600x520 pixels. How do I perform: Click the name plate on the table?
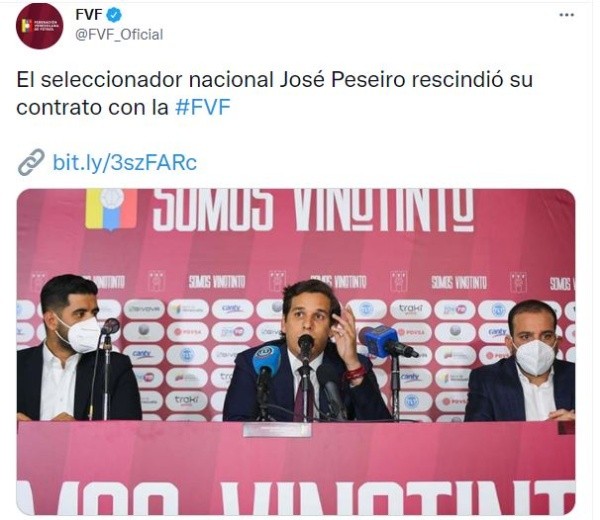[277, 429]
